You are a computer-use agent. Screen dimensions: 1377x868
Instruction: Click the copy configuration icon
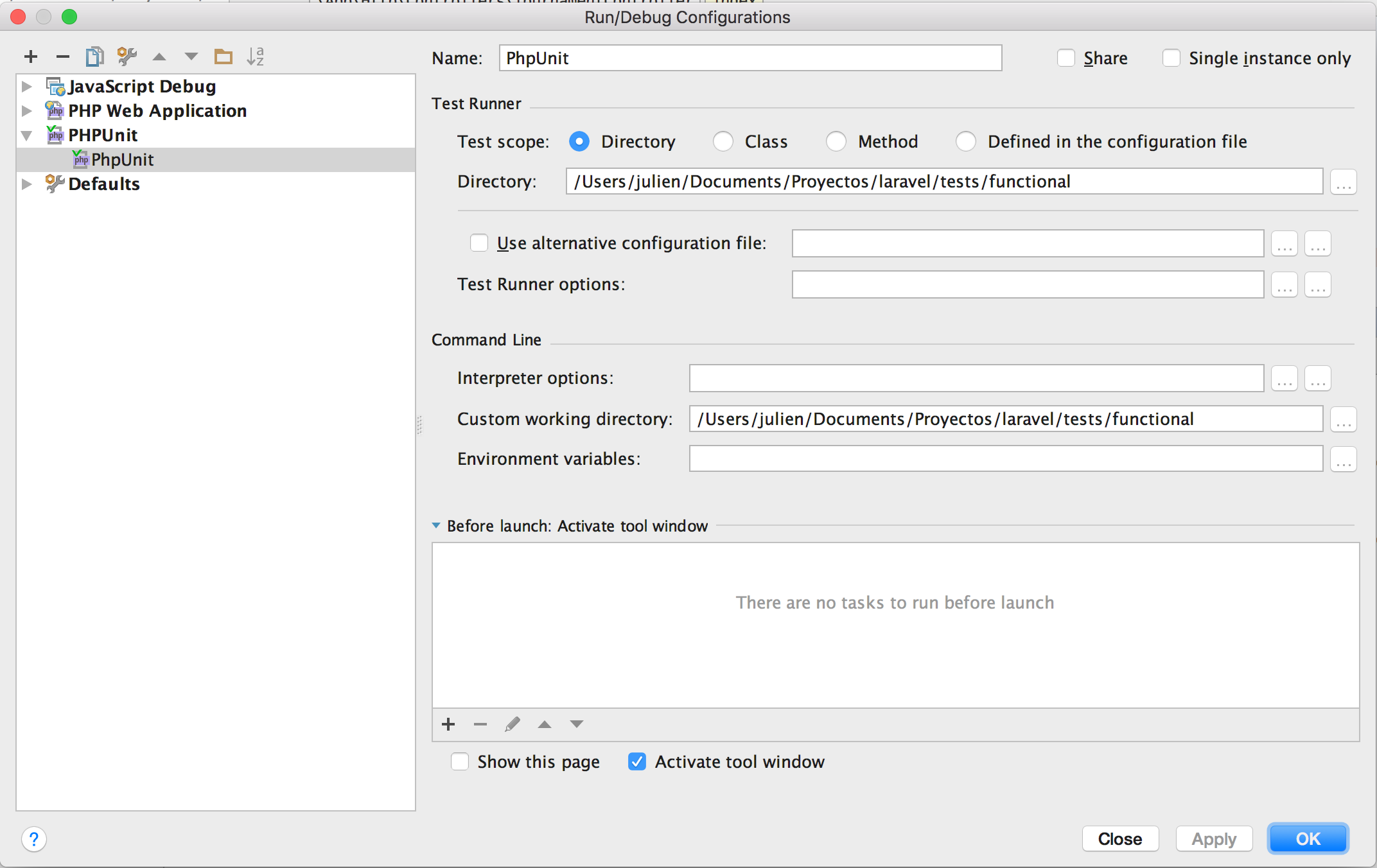[x=94, y=57]
